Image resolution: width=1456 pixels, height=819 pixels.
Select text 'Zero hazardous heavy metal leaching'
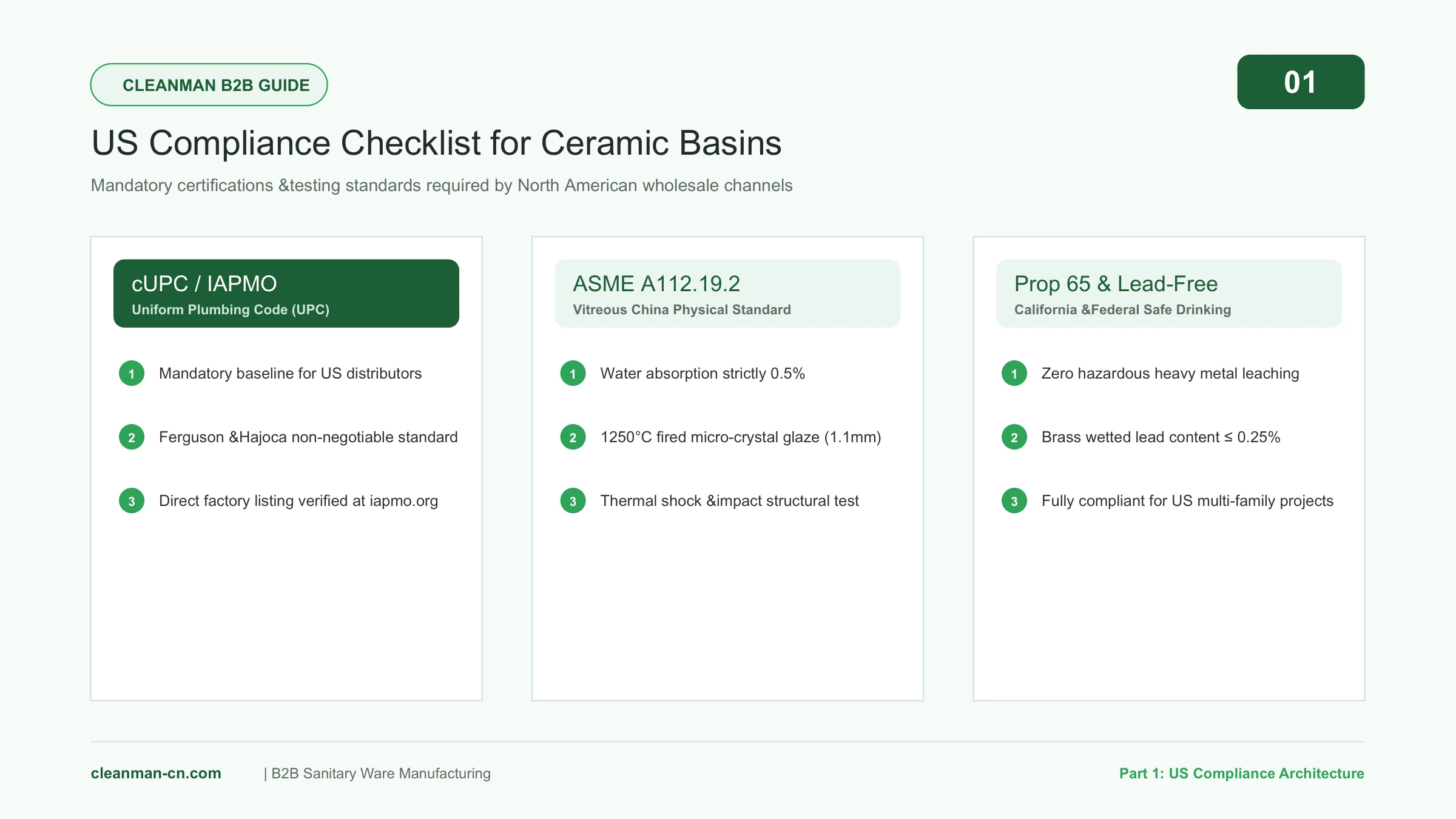click(x=1170, y=373)
